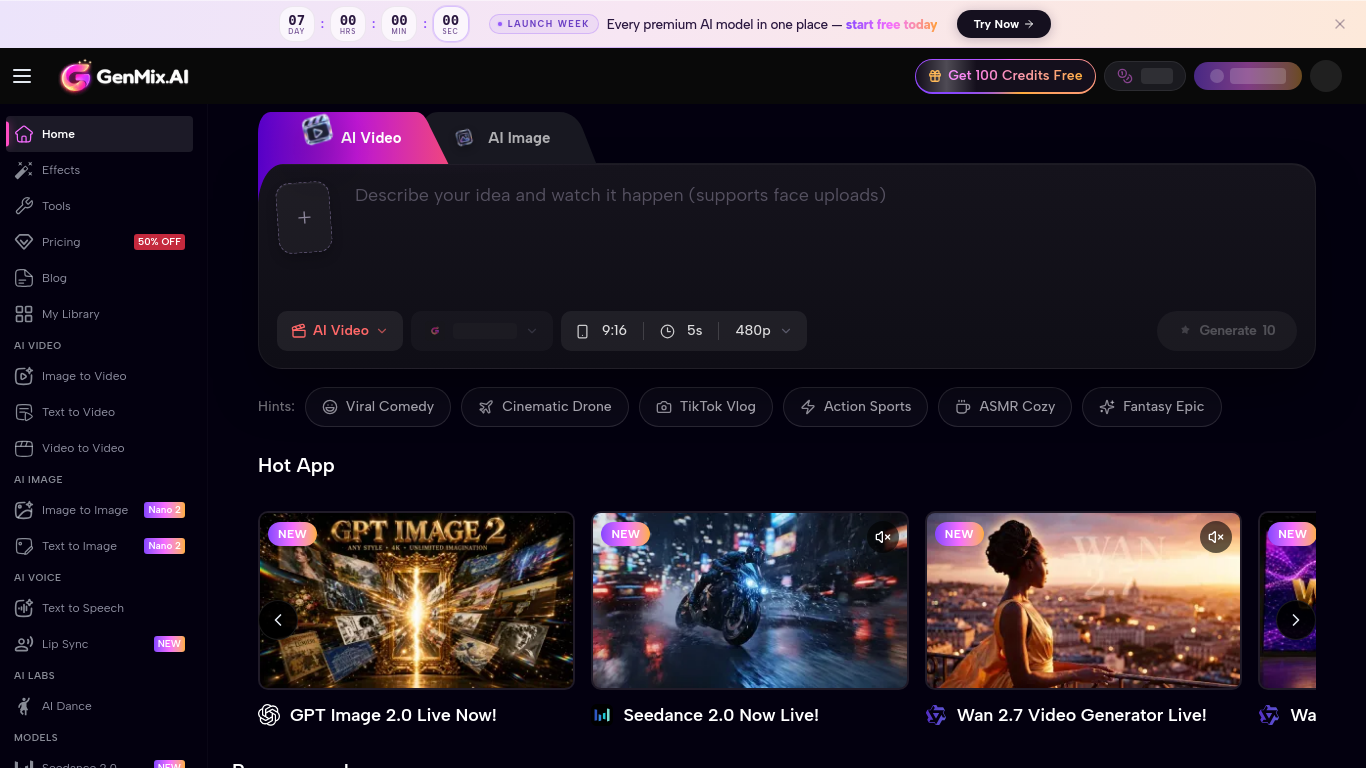Dismiss the launch week banner with the X
The image size is (1366, 768).
pyautogui.click(x=1340, y=24)
